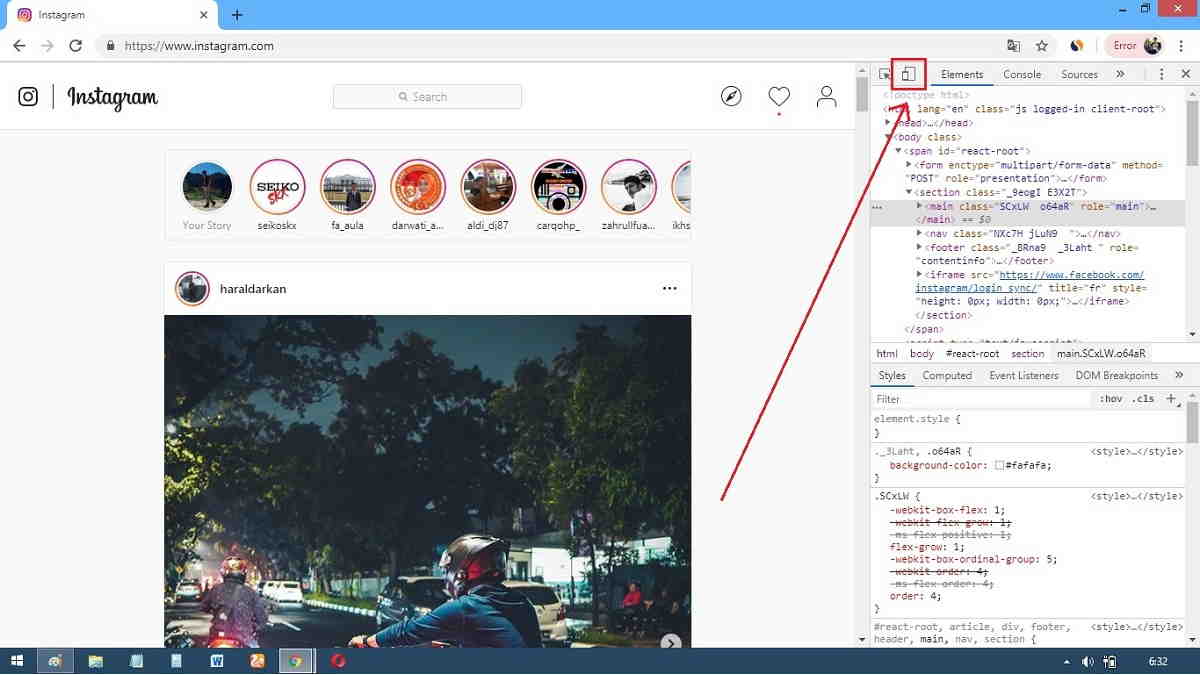The height and width of the screenshot is (675, 1200).
Task: Click Chrome icon in taskbar
Action: tap(295, 661)
